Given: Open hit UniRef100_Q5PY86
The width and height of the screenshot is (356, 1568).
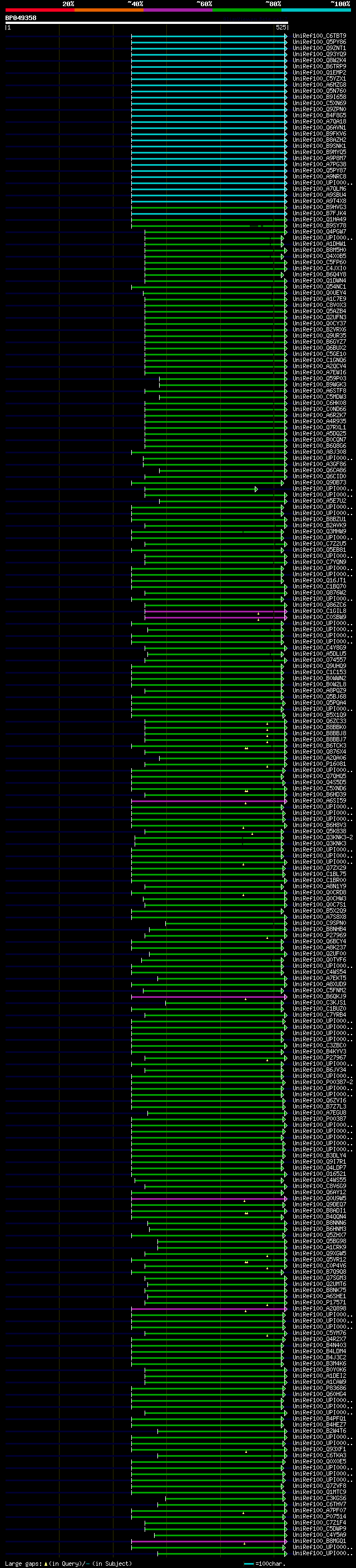Looking at the screenshot, I should point(319,42).
